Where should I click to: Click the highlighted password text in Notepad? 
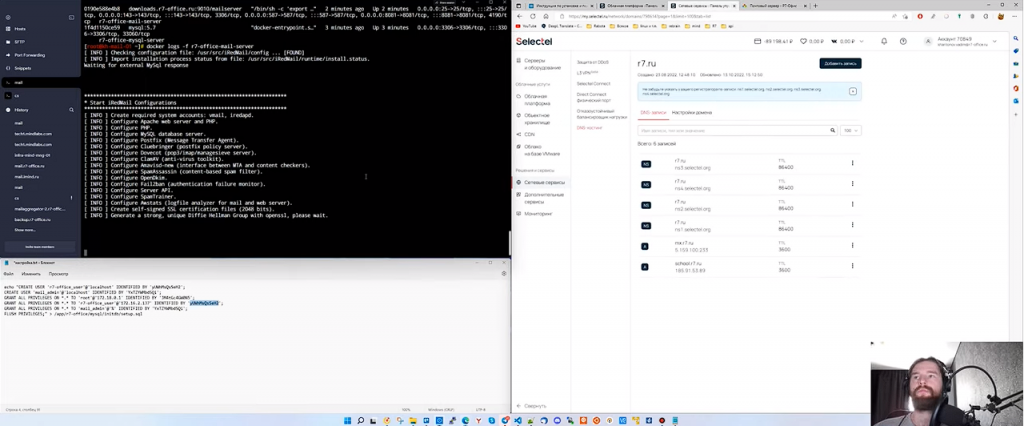(204, 303)
